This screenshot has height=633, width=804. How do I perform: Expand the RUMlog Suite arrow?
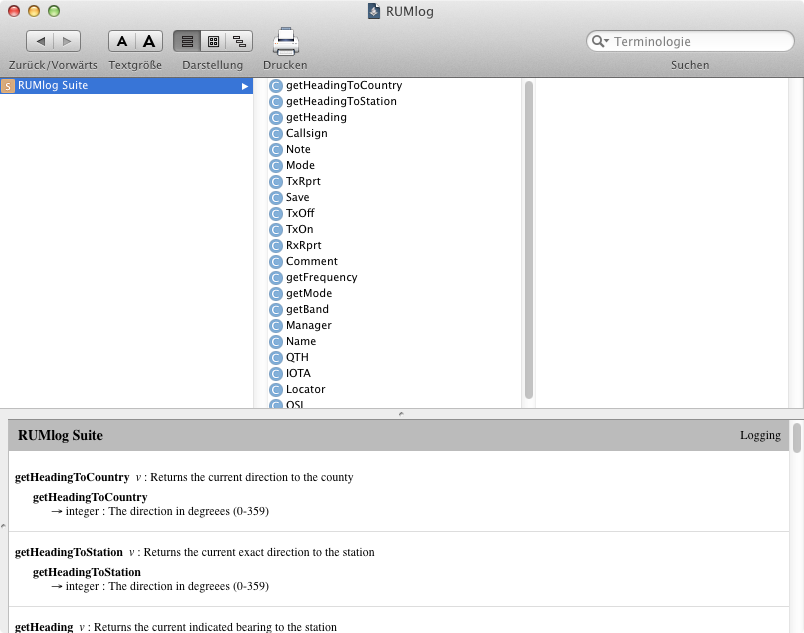point(245,86)
